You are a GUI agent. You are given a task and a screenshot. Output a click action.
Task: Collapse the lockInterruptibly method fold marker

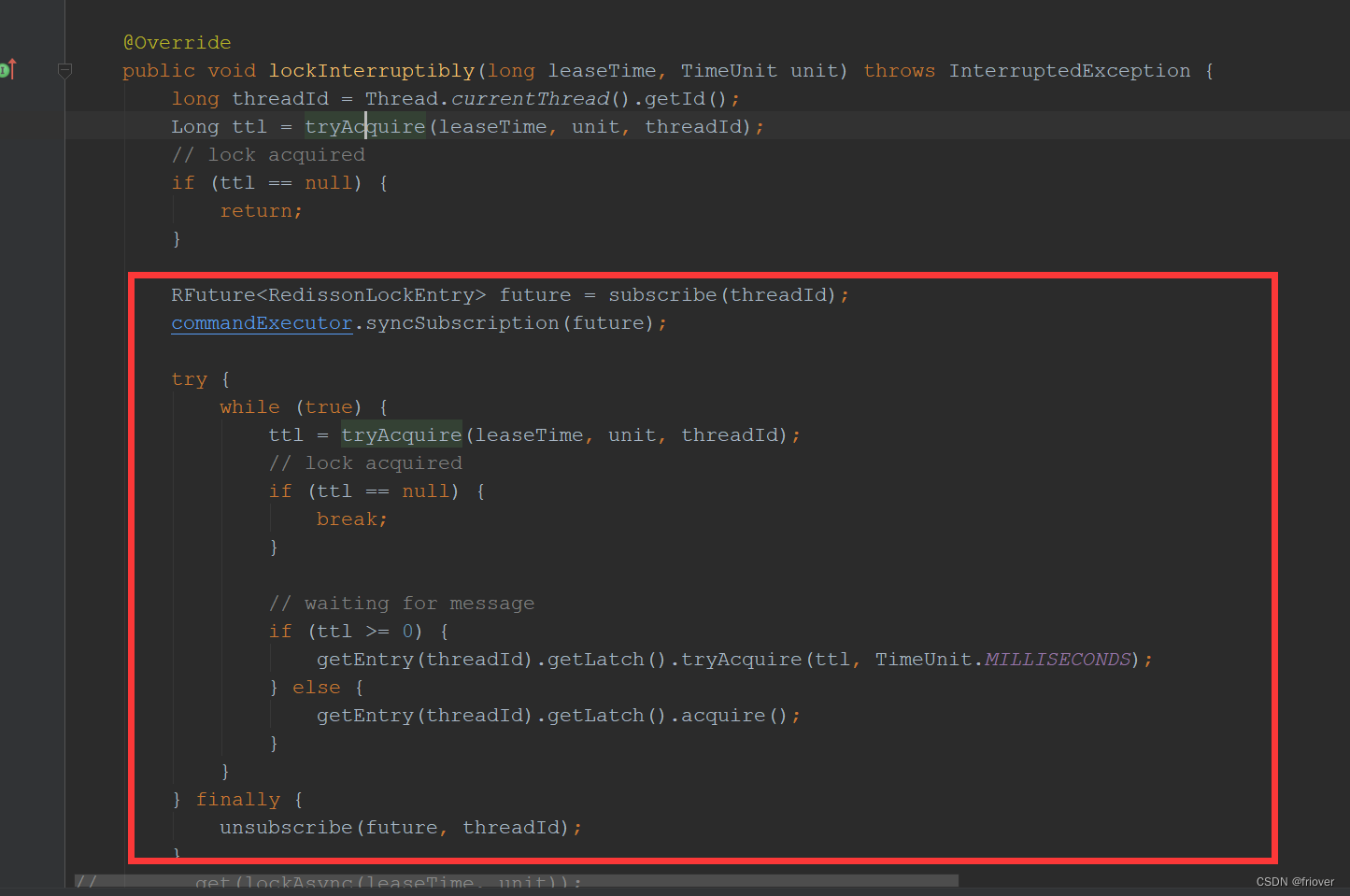(64, 70)
